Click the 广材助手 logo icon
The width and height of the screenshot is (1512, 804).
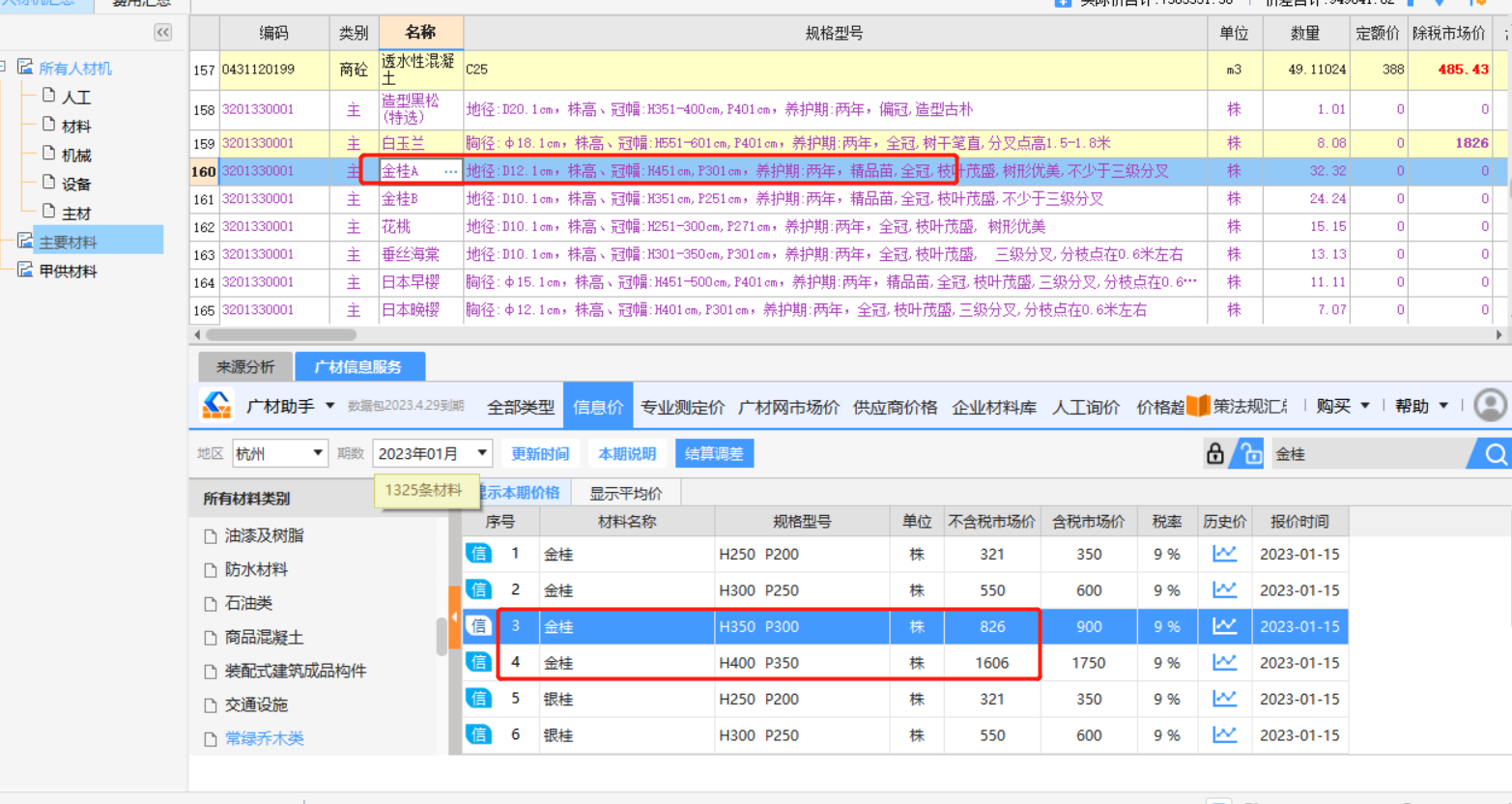pyautogui.click(x=216, y=406)
